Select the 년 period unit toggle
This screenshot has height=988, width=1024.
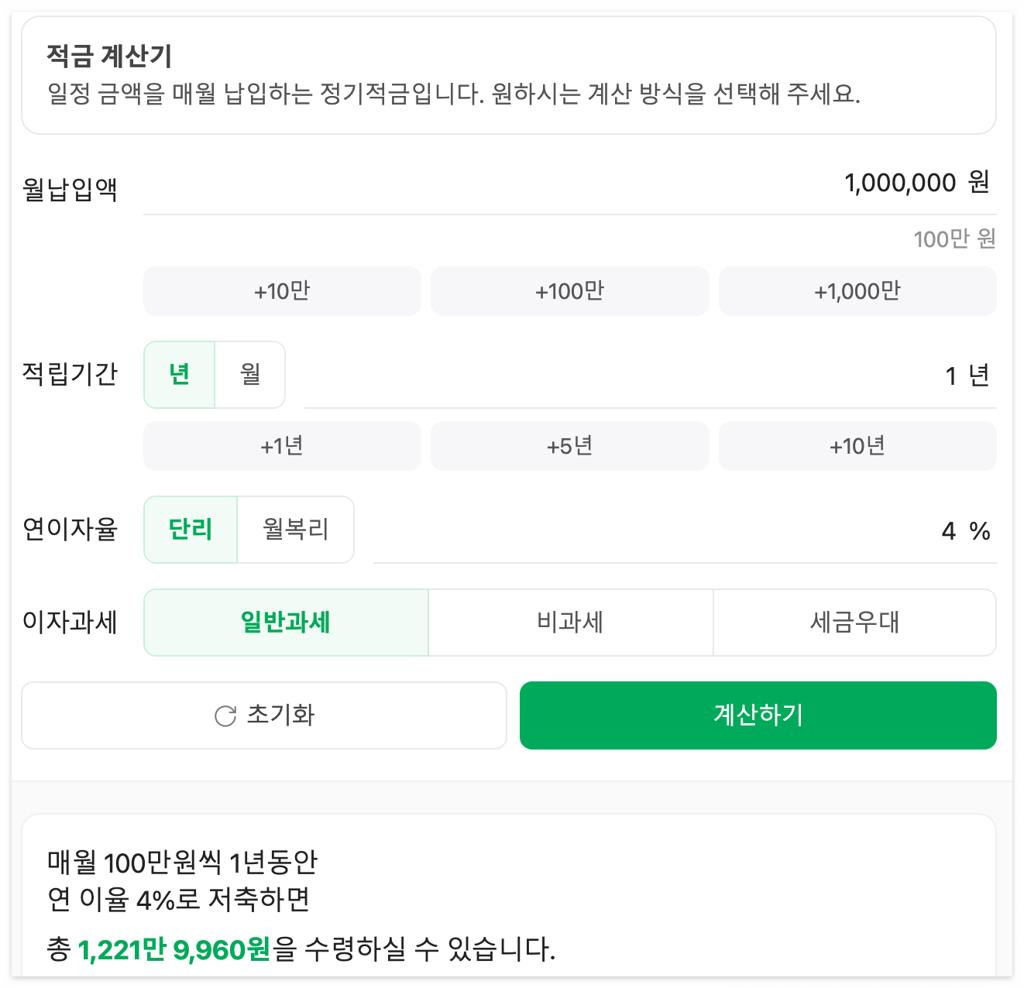coord(179,374)
